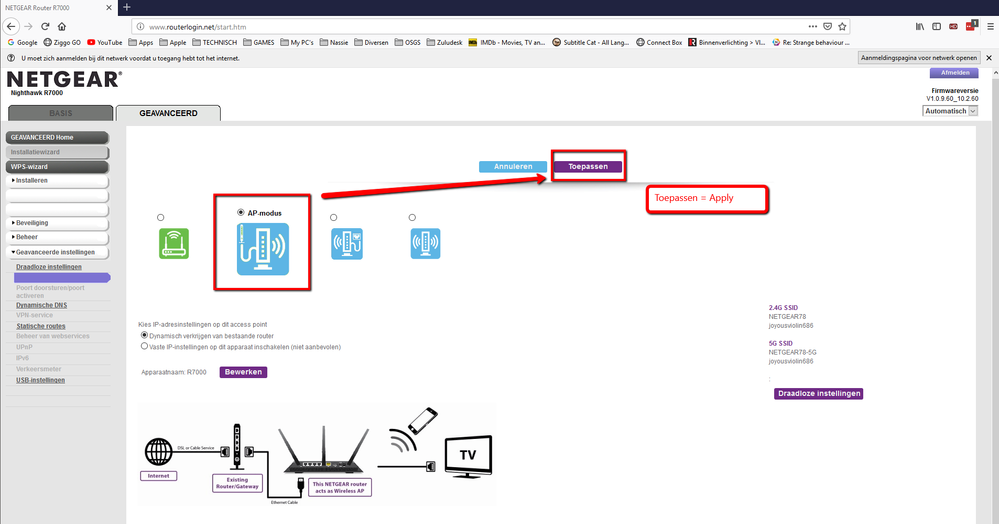Select the router mode radio button
The height and width of the screenshot is (524, 999).
tap(161, 217)
